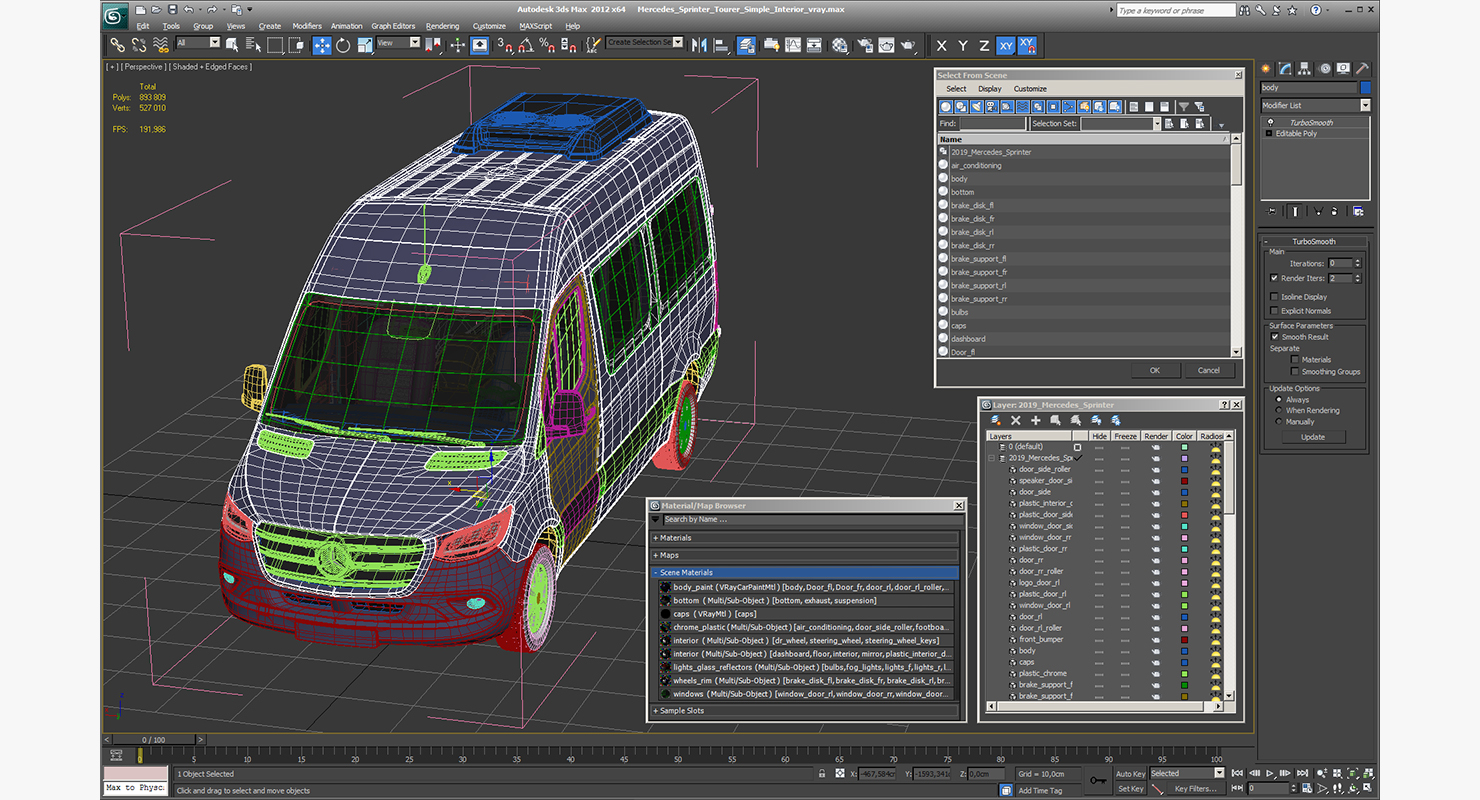Open Select by Name tool
The width and height of the screenshot is (1480, 800).
click(x=253, y=45)
